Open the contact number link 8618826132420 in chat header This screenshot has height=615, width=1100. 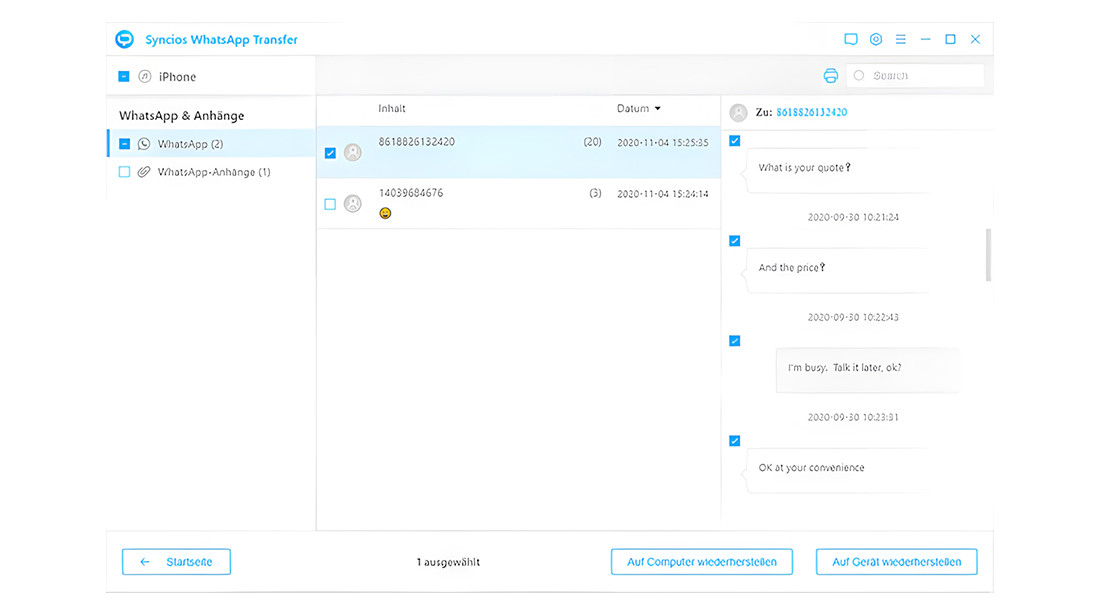pos(811,112)
